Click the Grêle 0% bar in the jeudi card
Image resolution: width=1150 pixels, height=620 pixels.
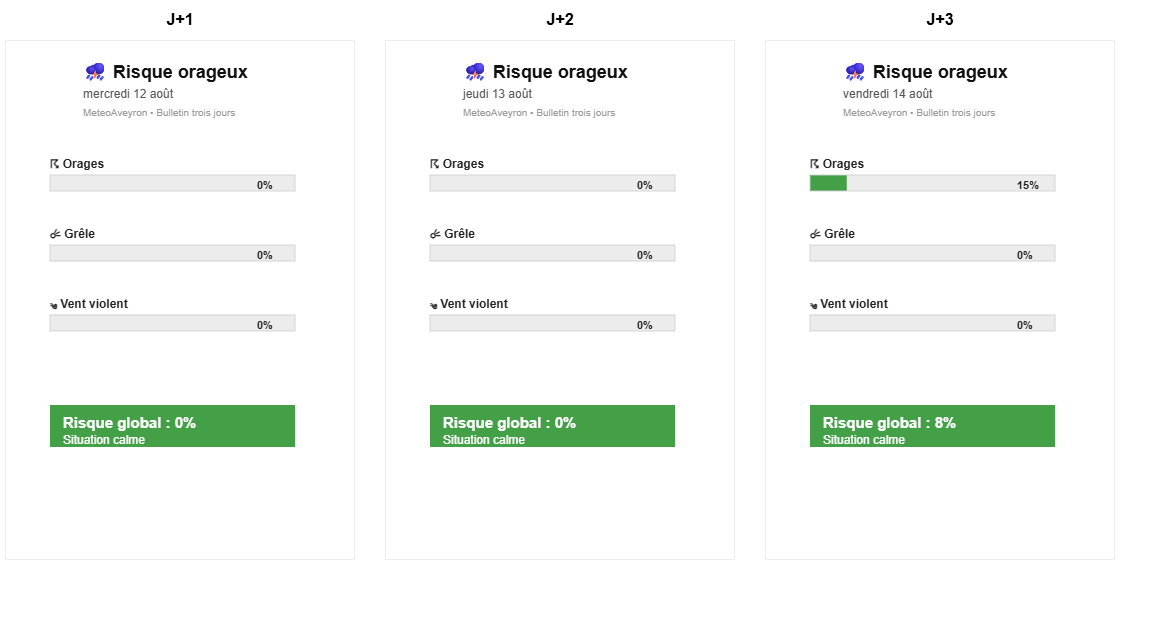pyautogui.click(x=552, y=253)
